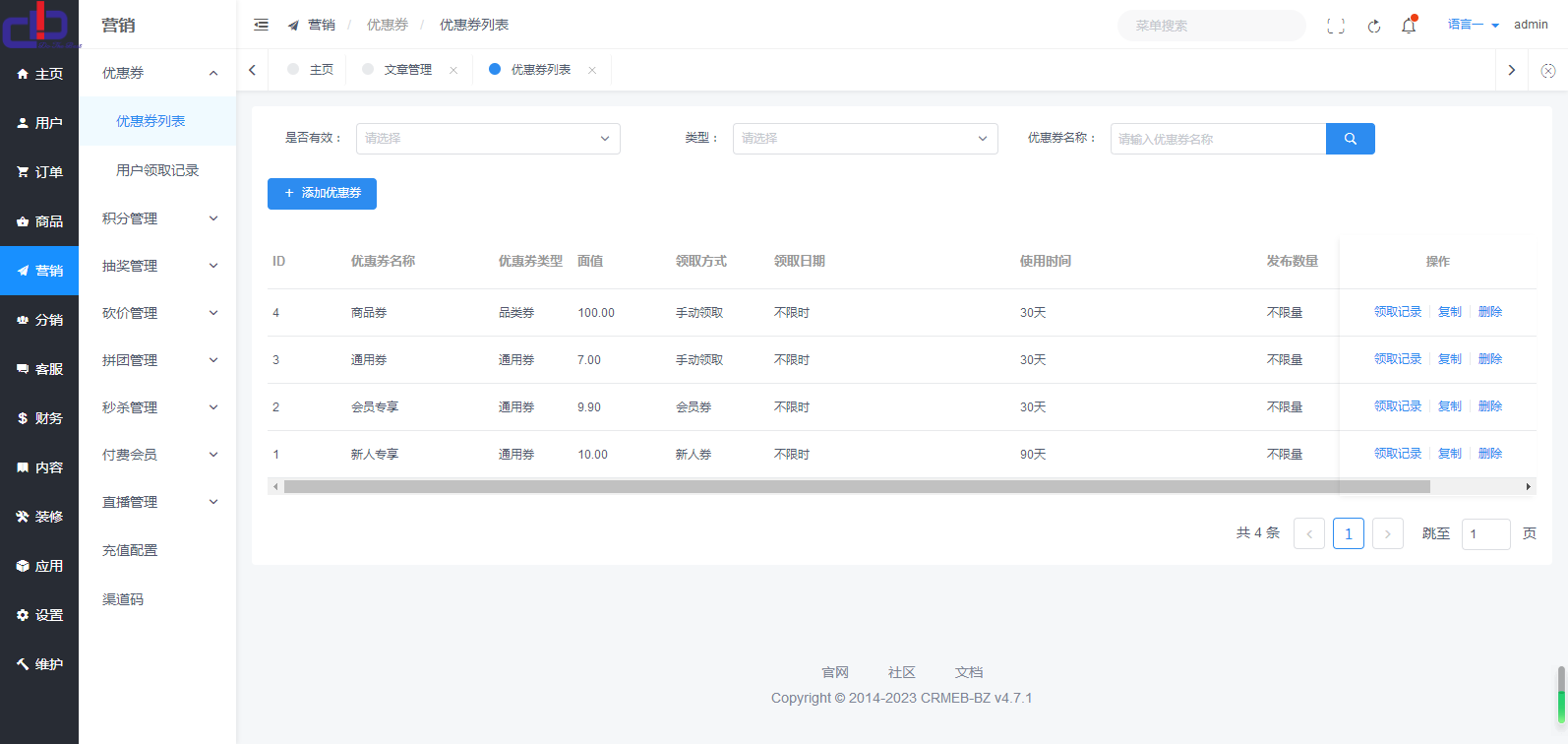
Task: Expand the 积分管理 submenu
Action: click(x=157, y=218)
